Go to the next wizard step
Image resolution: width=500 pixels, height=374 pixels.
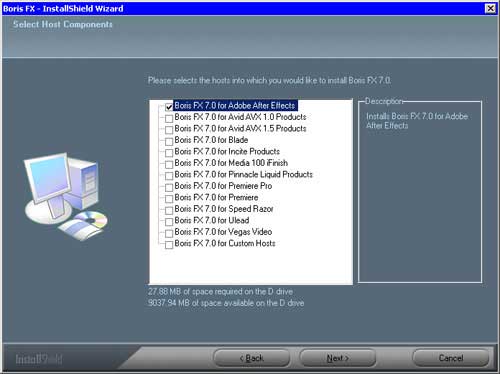(x=338, y=358)
